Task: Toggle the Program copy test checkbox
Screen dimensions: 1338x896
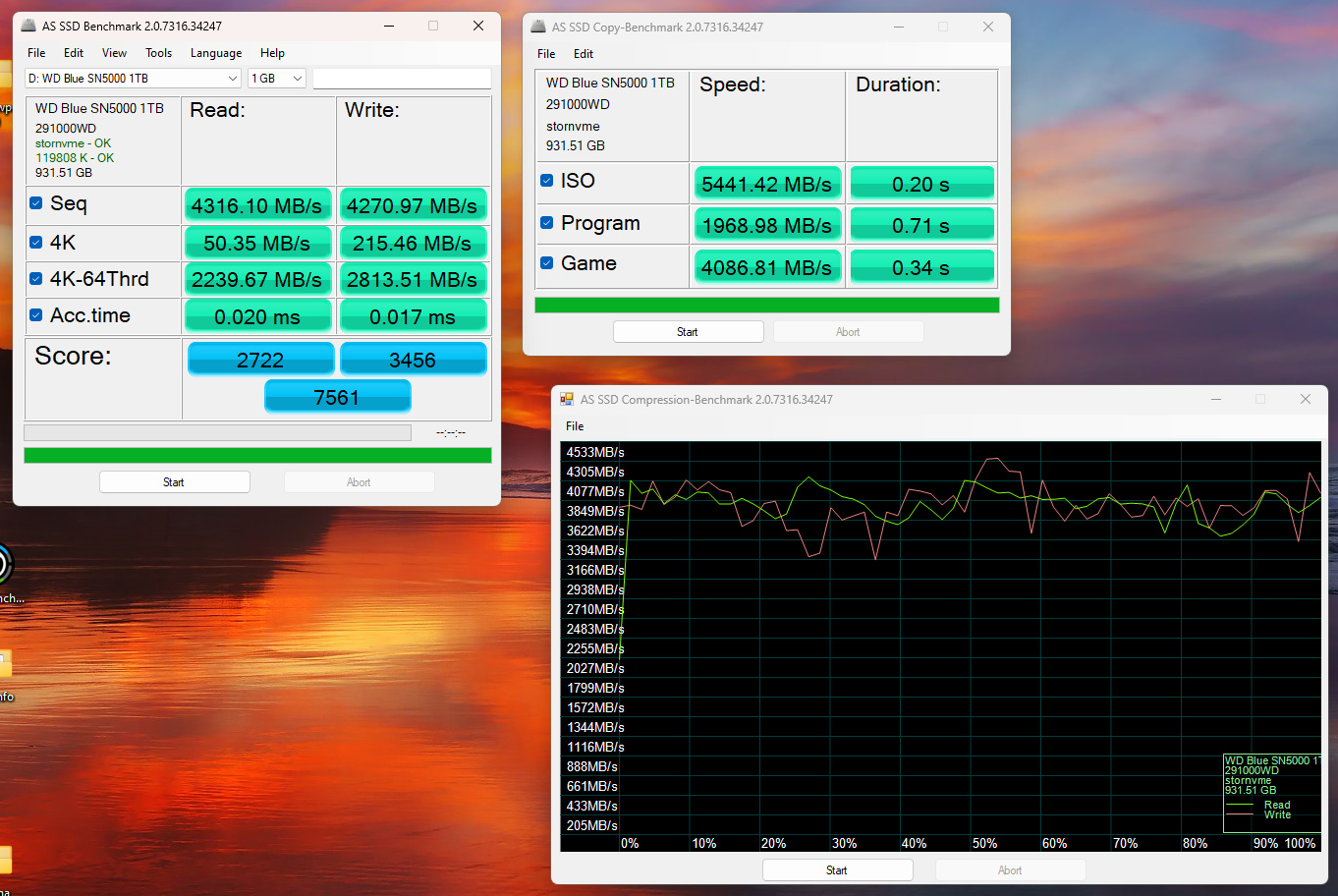Action: pyautogui.click(x=547, y=223)
